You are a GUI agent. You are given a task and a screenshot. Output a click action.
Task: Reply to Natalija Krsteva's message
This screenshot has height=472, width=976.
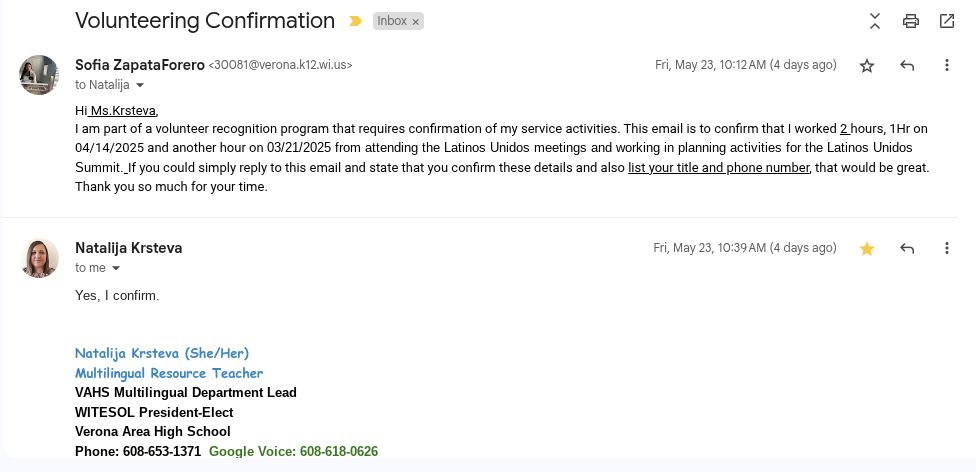pos(907,249)
